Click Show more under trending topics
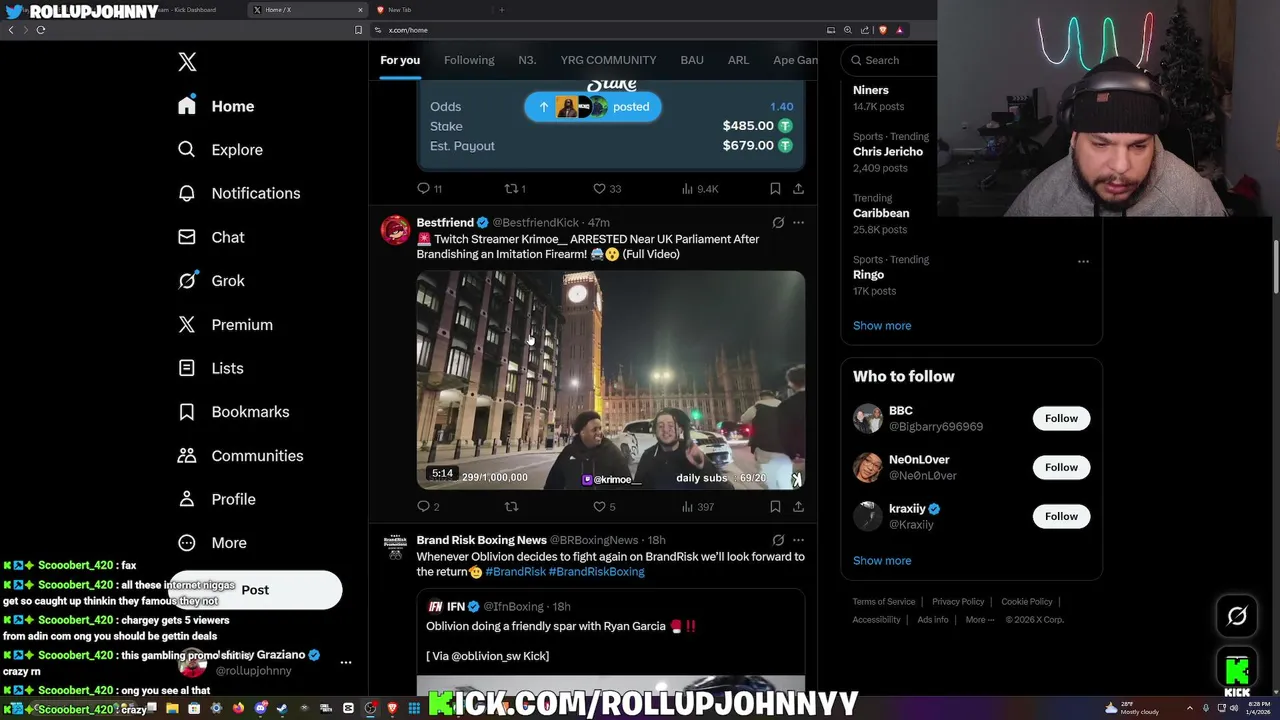Screen dimensions: 1280x720 click(882, 326)
